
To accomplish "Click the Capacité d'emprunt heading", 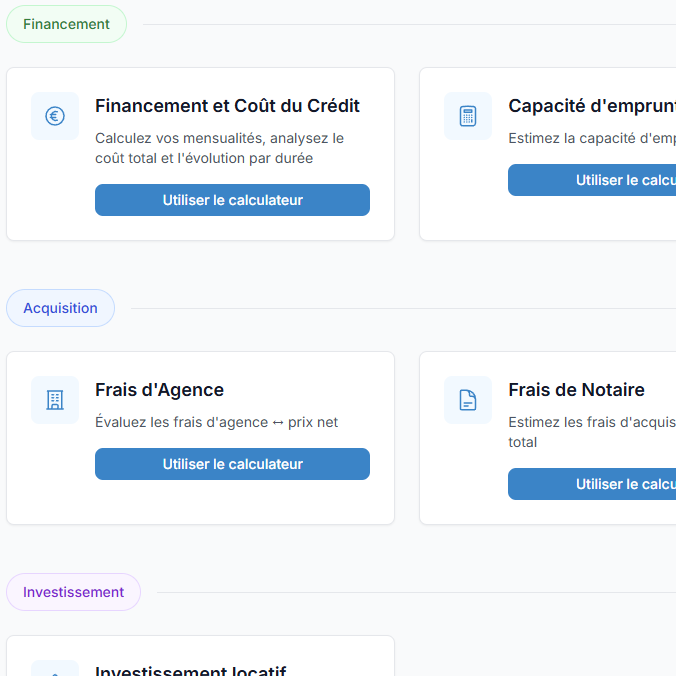I will (x=591, y=106).
